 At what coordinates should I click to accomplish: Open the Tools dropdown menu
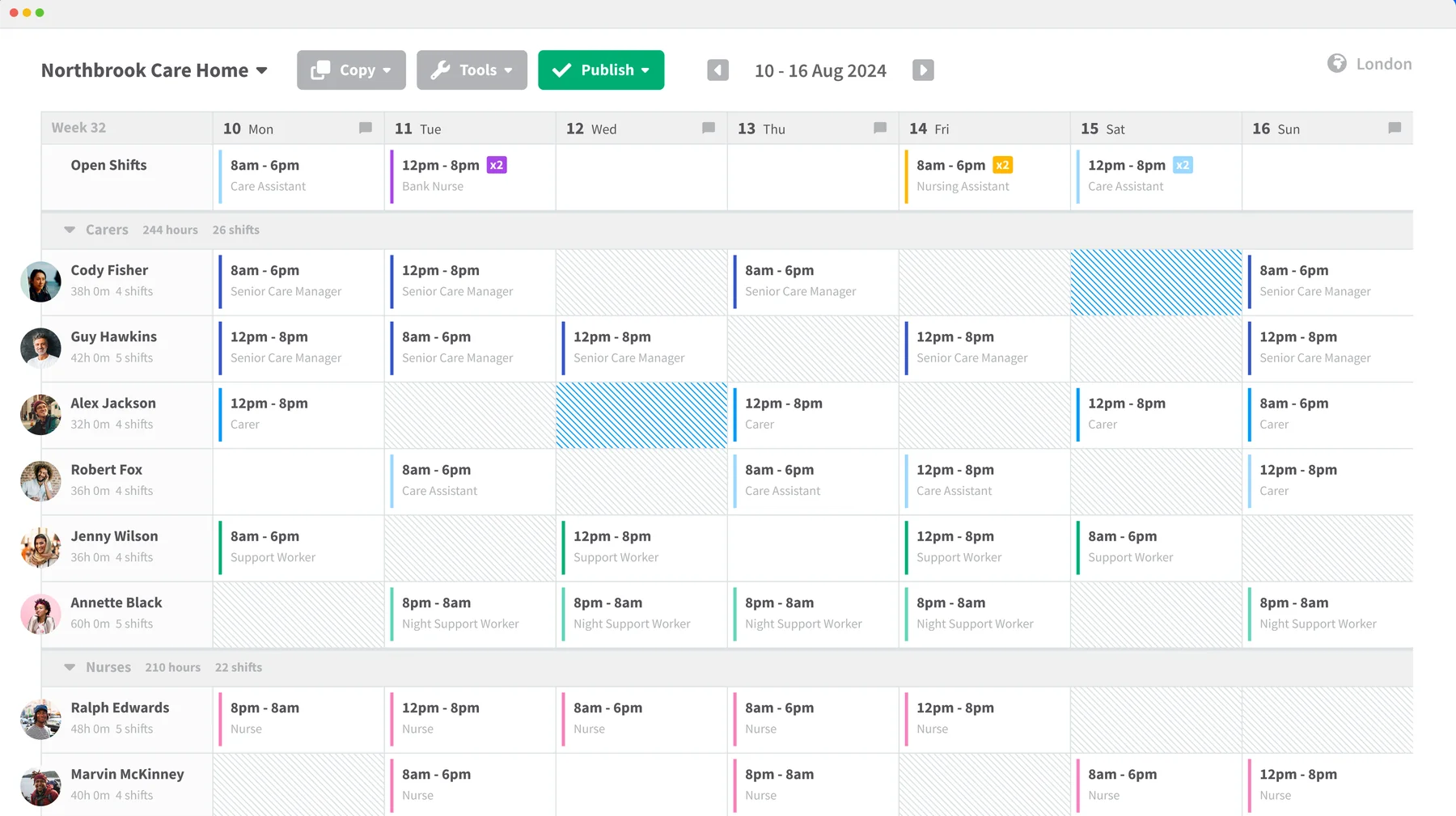[x=472, y=70]
